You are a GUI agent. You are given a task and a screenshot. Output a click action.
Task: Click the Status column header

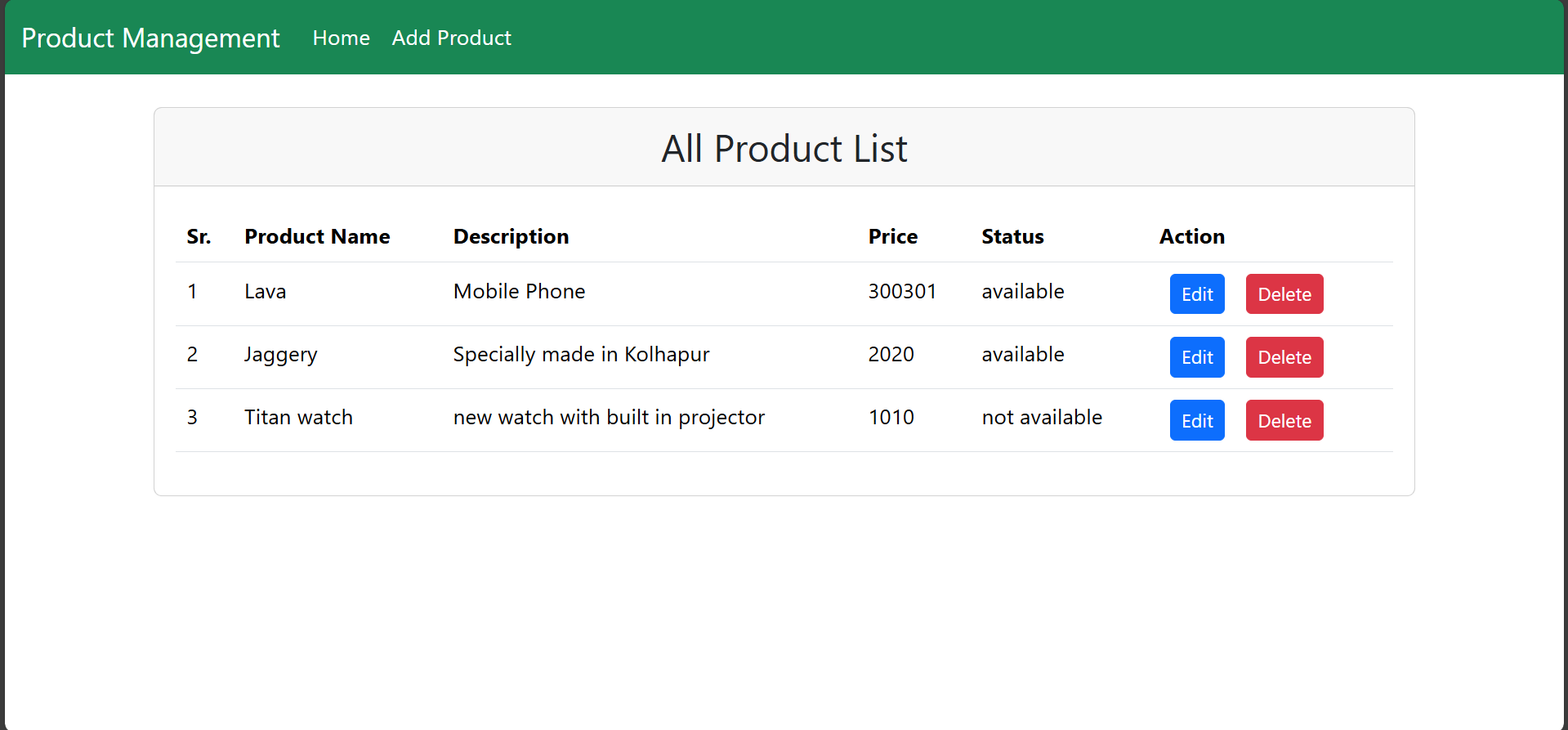click(x=1012, y=236)
